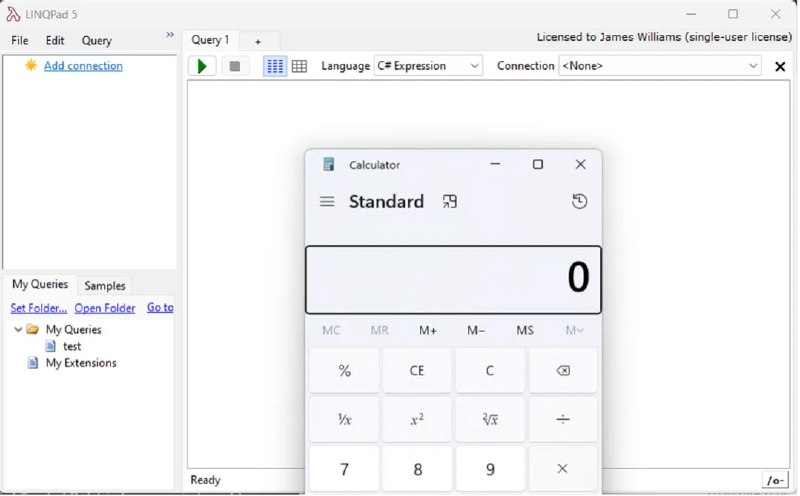The image size is (800, 496).
Task: Click the yellow star Add connection icon
Action: pos(31,65)
